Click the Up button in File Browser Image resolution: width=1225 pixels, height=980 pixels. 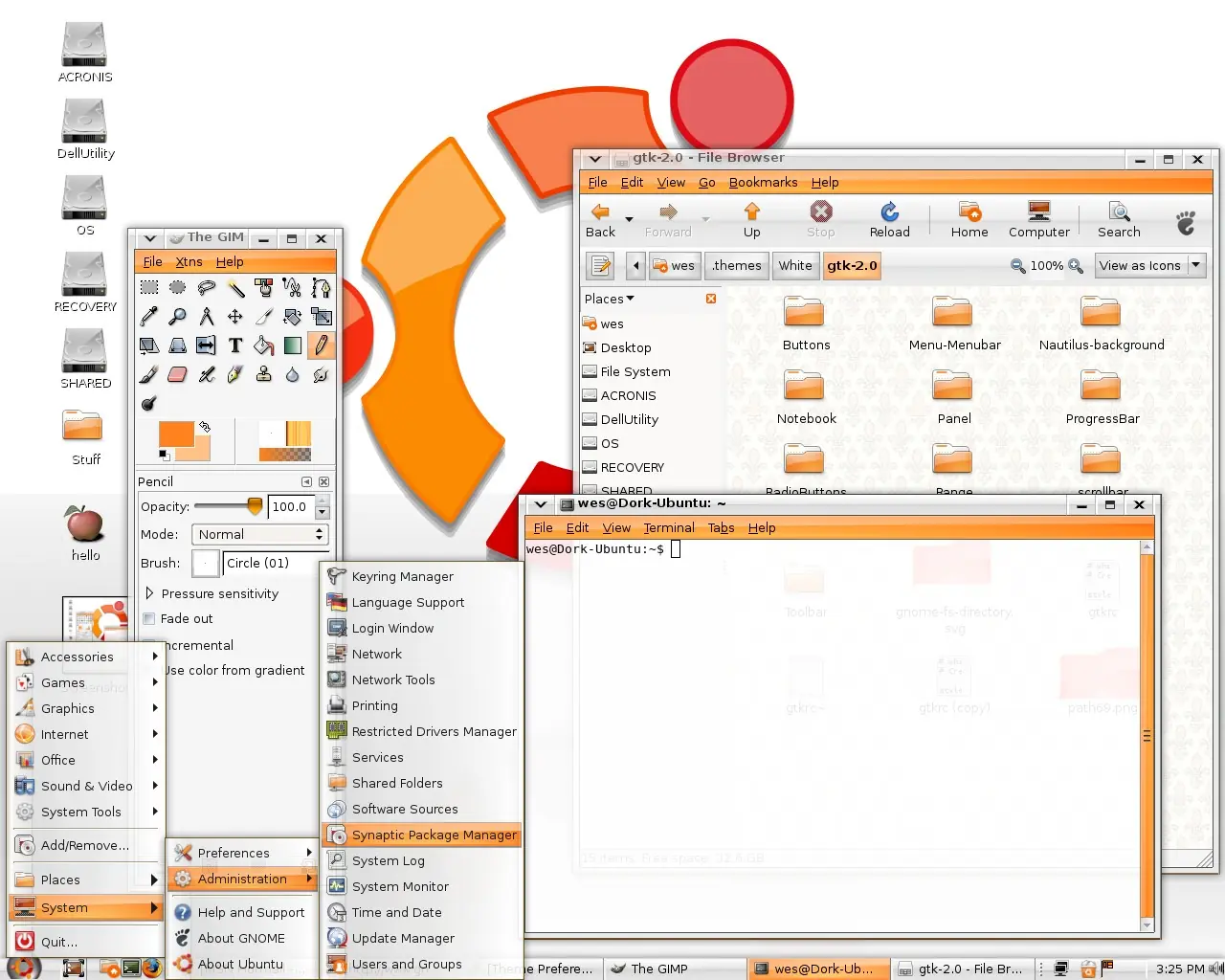click(752, 220)
